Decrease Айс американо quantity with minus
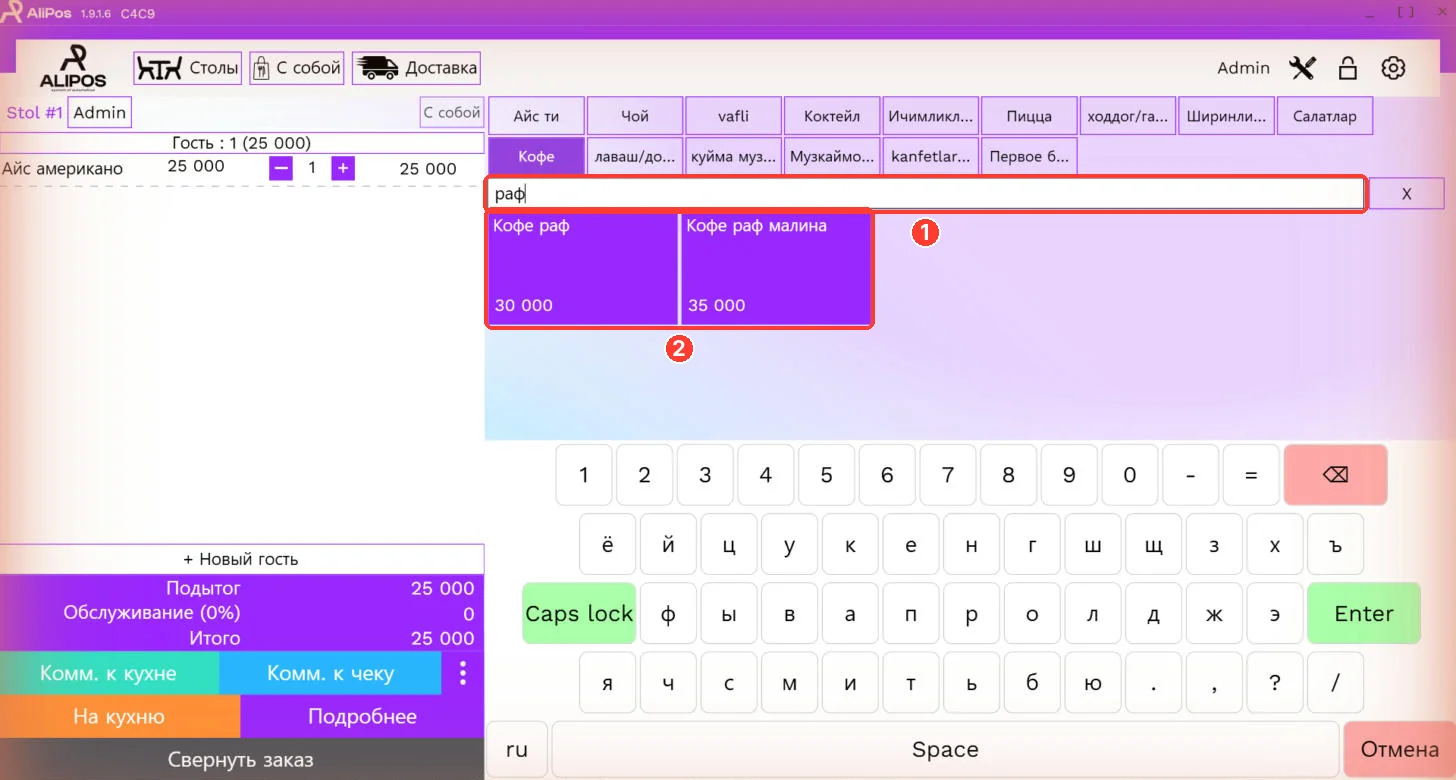The image size is (1456, 780). pos(281,168)
